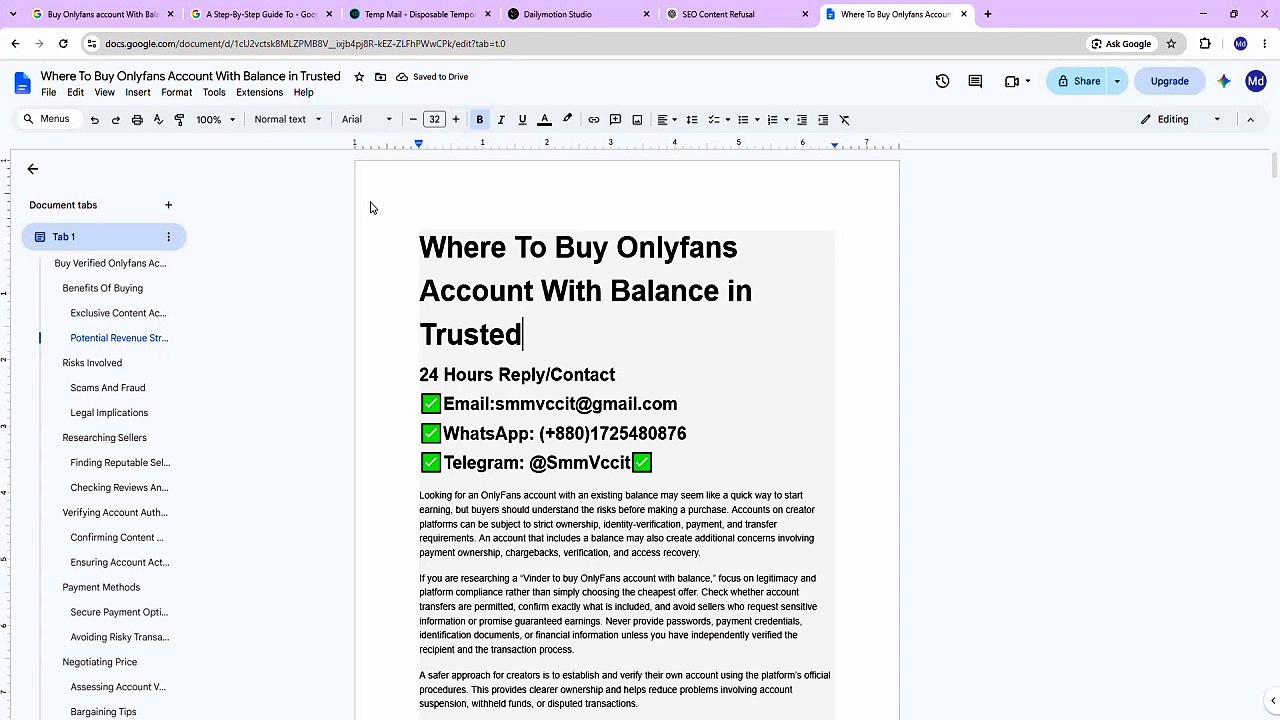
Task: Open the Format menu
Action: tap(176, 92)
